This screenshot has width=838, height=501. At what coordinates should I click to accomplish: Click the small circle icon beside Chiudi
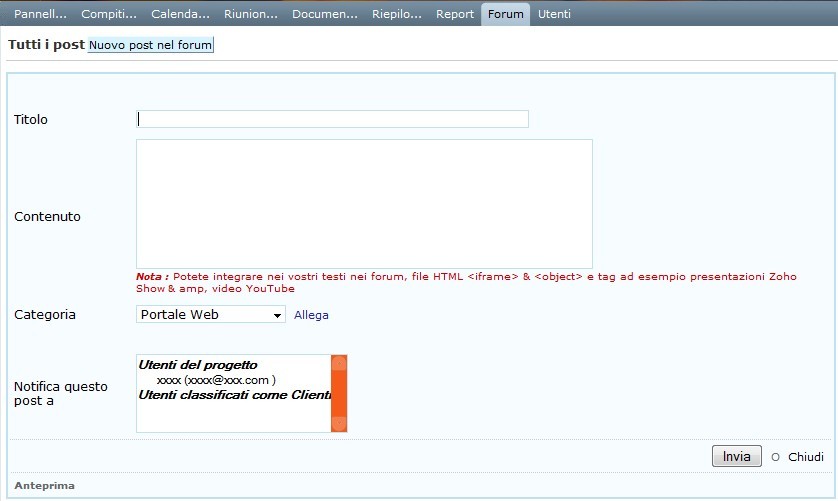tap(775, 457)
